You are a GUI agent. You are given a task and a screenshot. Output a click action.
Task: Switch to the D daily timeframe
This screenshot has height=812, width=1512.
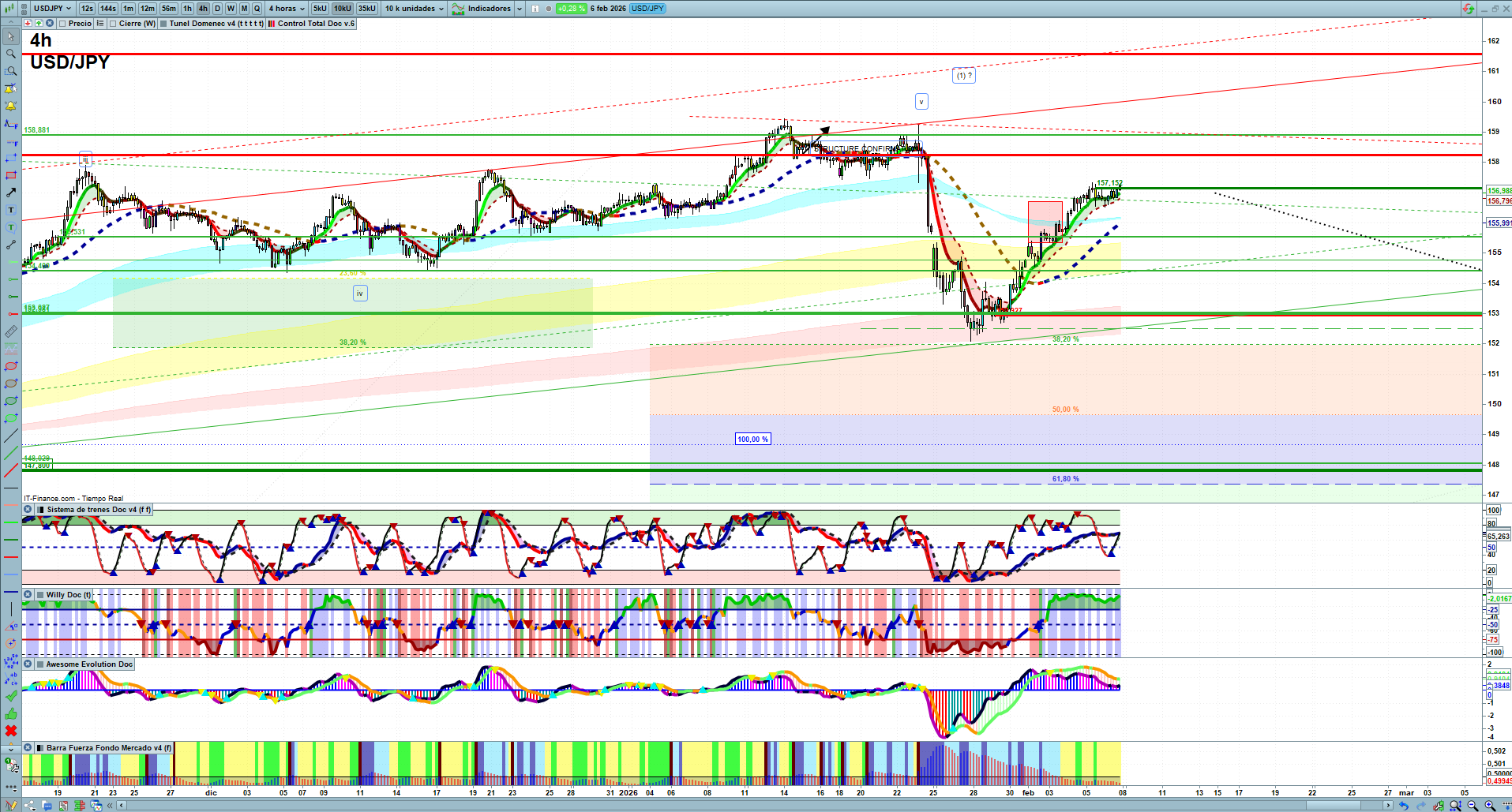pos(217,9)
